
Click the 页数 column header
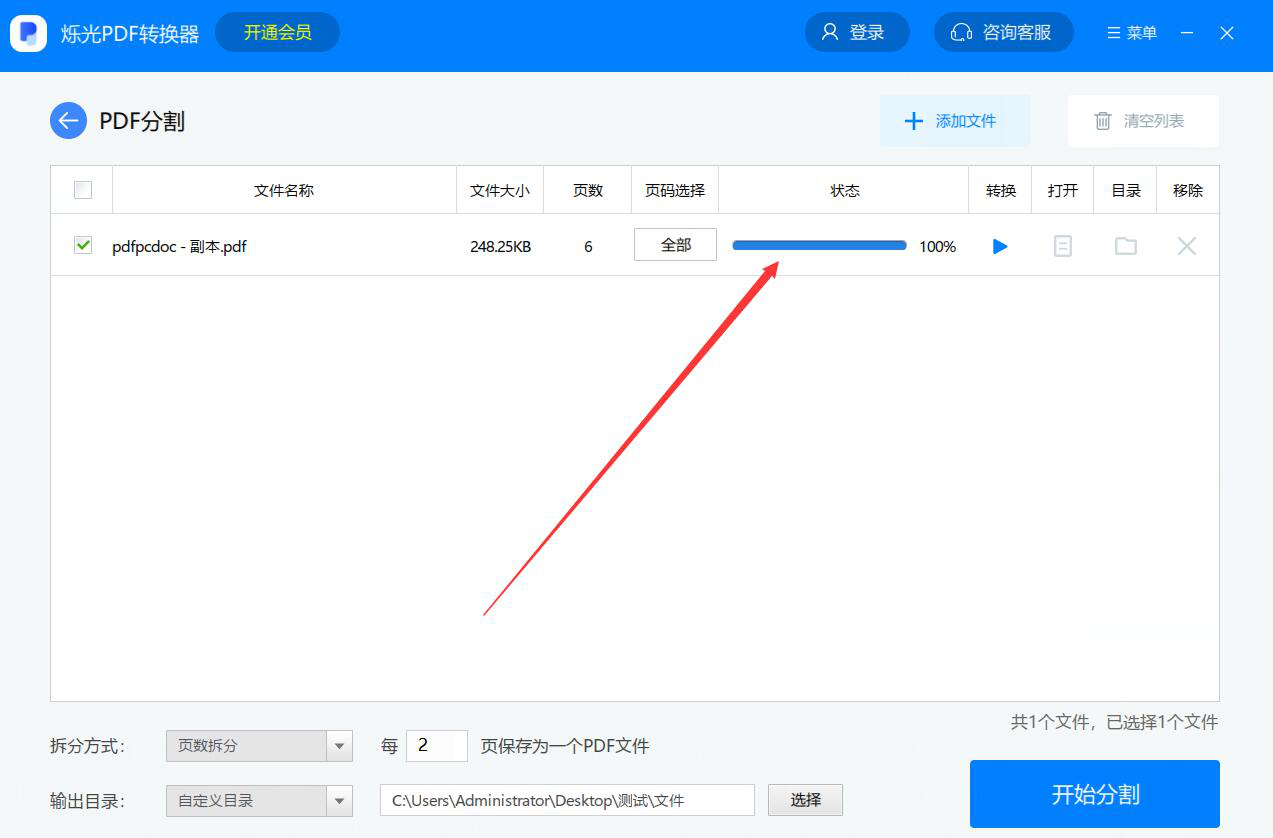coord(588,190)
